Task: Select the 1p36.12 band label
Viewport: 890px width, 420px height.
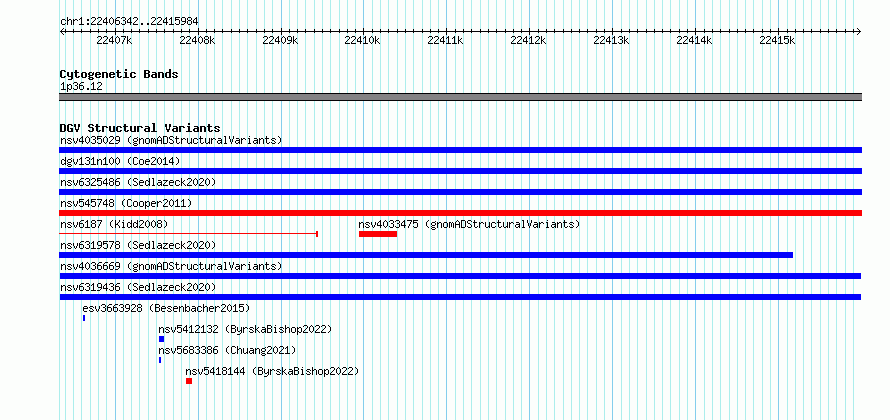Action: pyautogui.click(x=81, y=87)
